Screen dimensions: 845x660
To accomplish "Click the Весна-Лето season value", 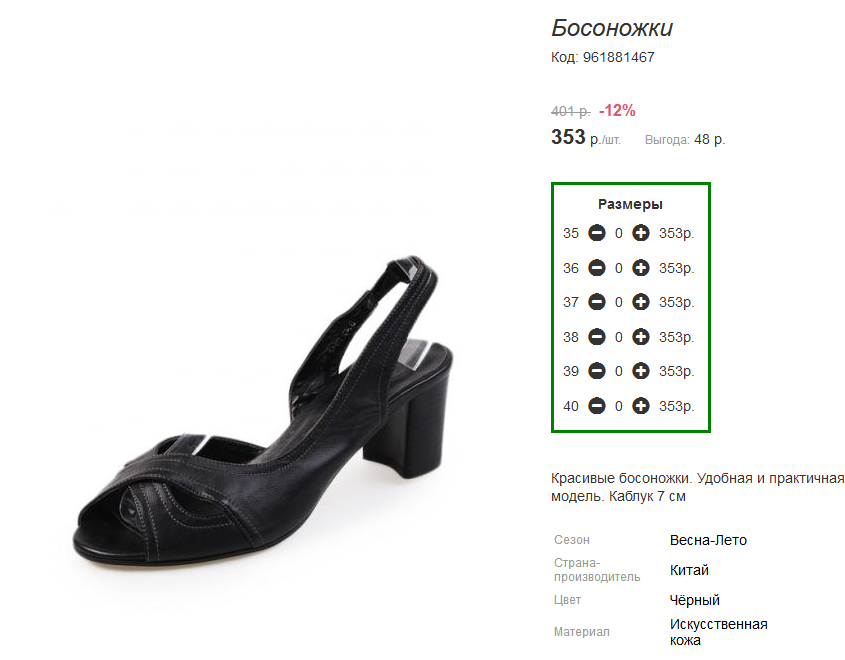I will coord(708,540).
